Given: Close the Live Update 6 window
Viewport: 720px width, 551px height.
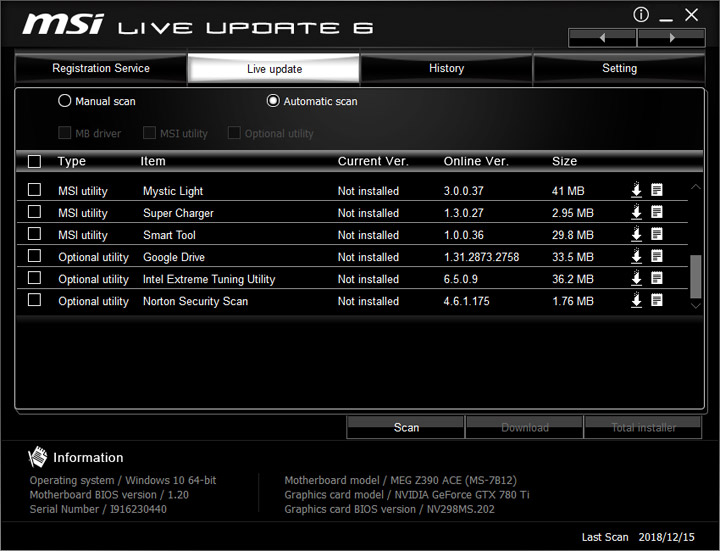Looking at the screenshot, I should tap(692, 15).
